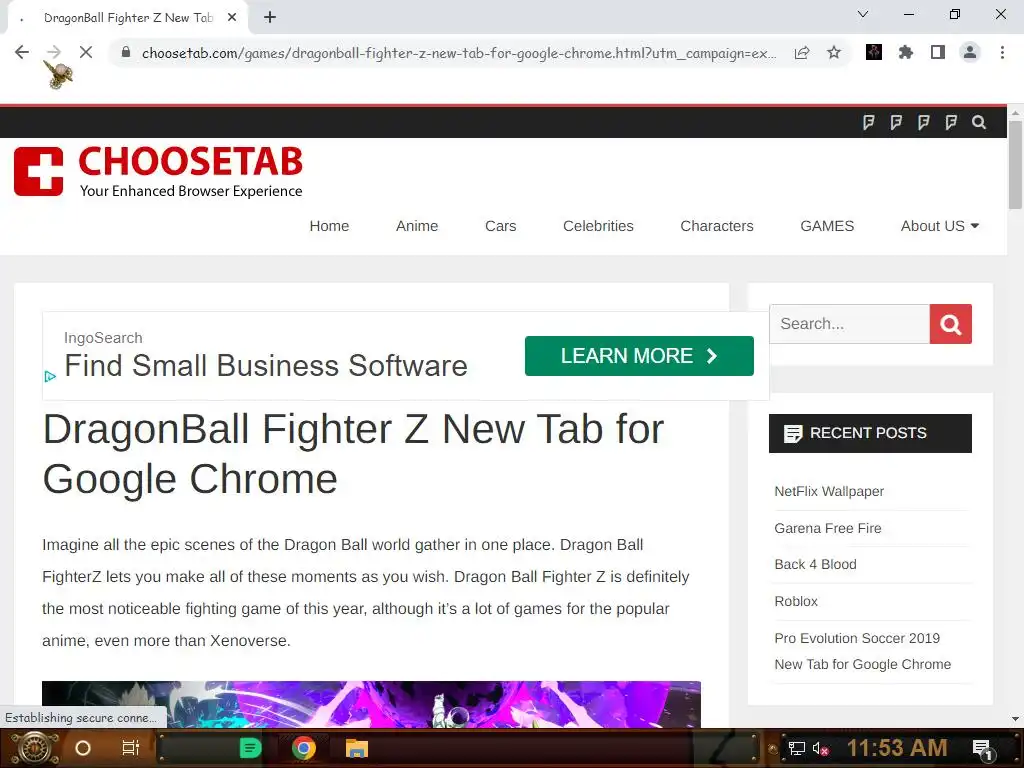
Task: Click the DragonBall Fighter Z page heading
Action: click(x=353, y=455)
